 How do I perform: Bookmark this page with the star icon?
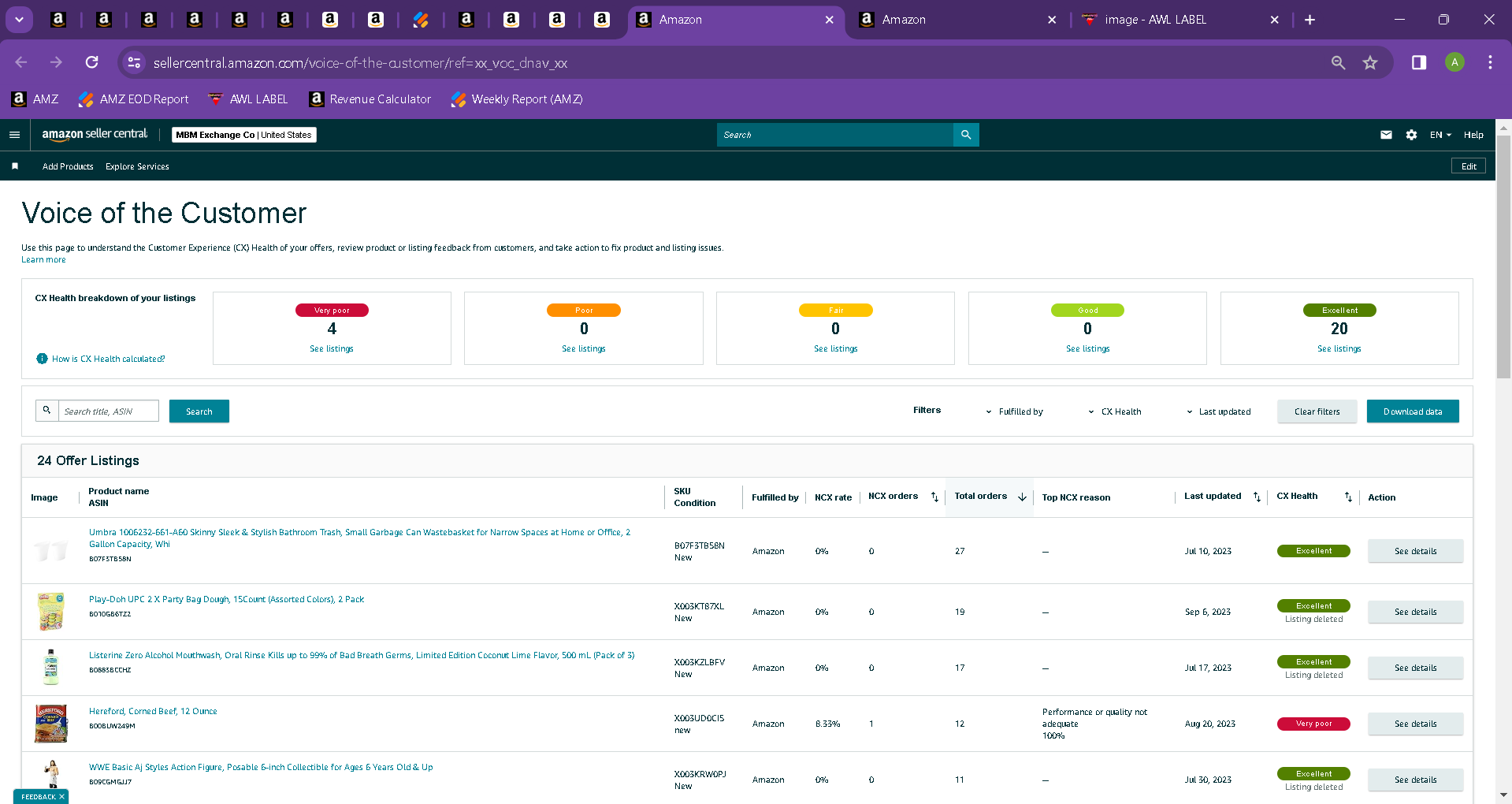coord(1370,62)
